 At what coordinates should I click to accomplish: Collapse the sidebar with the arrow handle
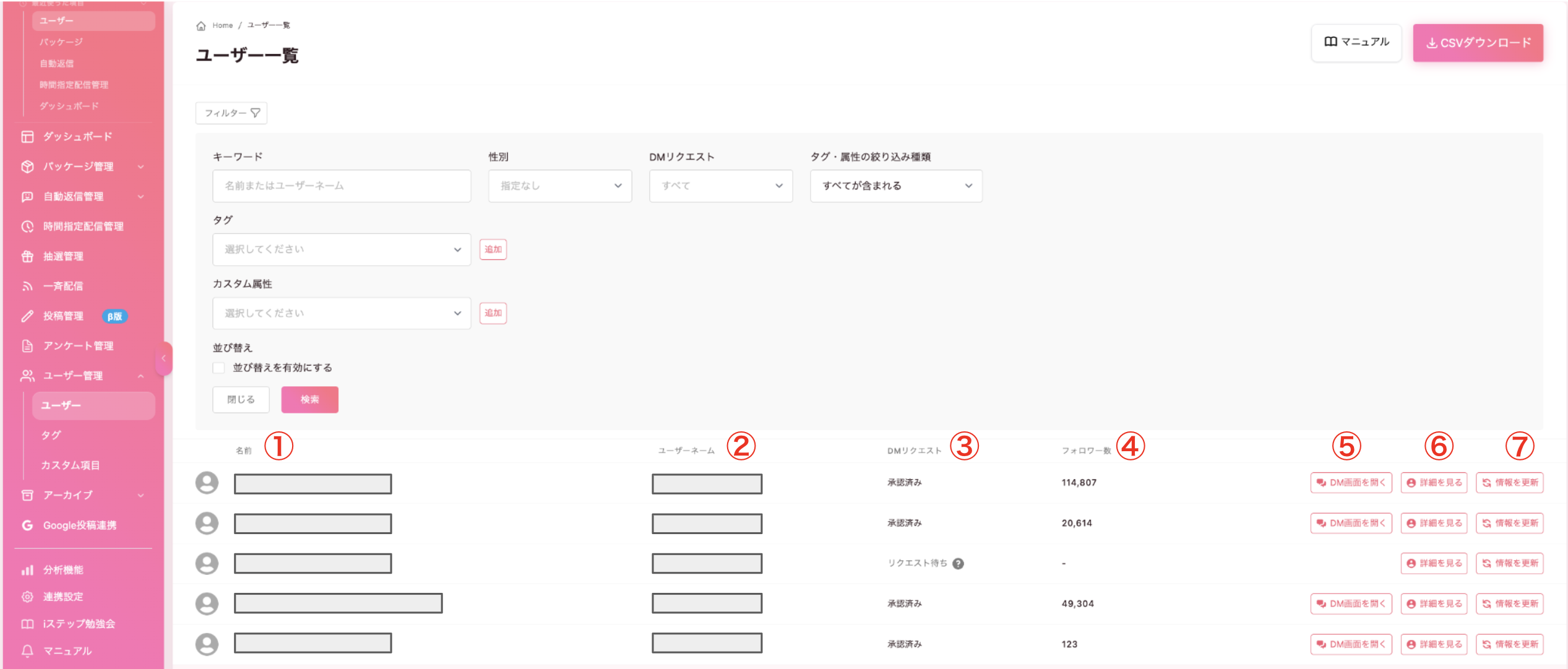click(164, 358)
